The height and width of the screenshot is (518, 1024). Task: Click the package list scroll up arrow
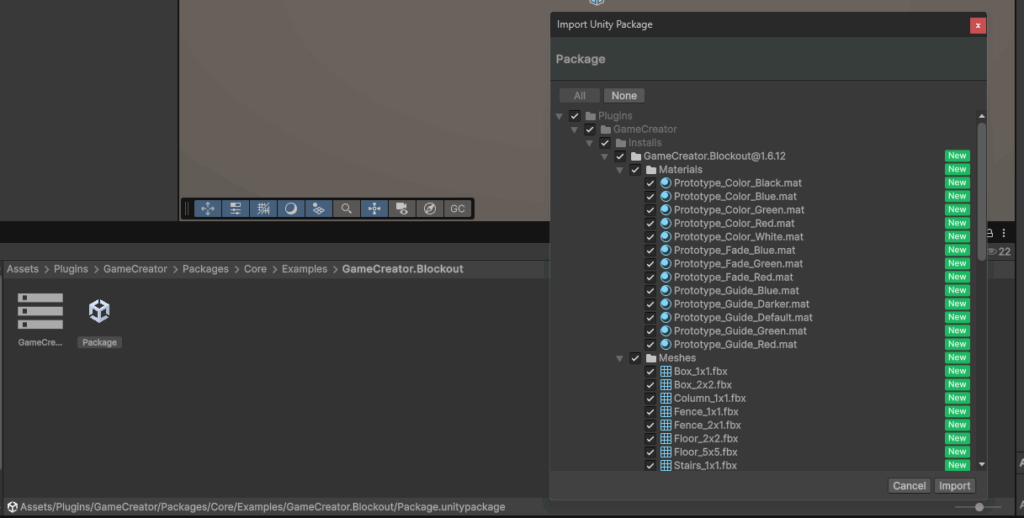point(982,116)
